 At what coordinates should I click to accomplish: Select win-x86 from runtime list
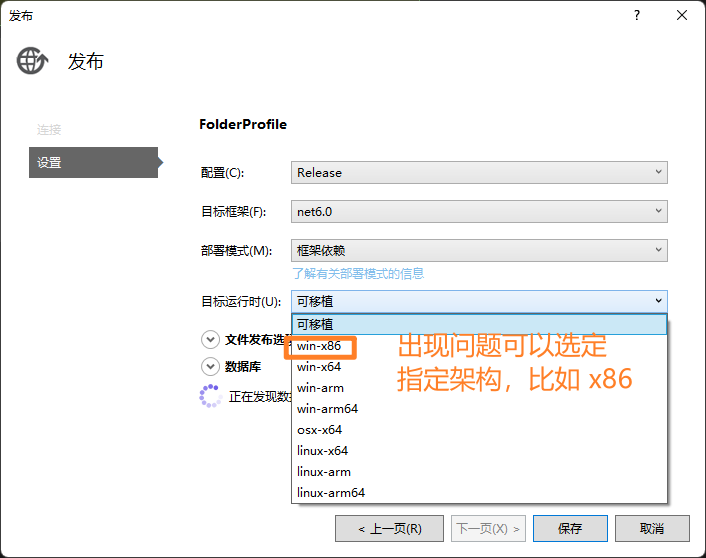point(319,346)
